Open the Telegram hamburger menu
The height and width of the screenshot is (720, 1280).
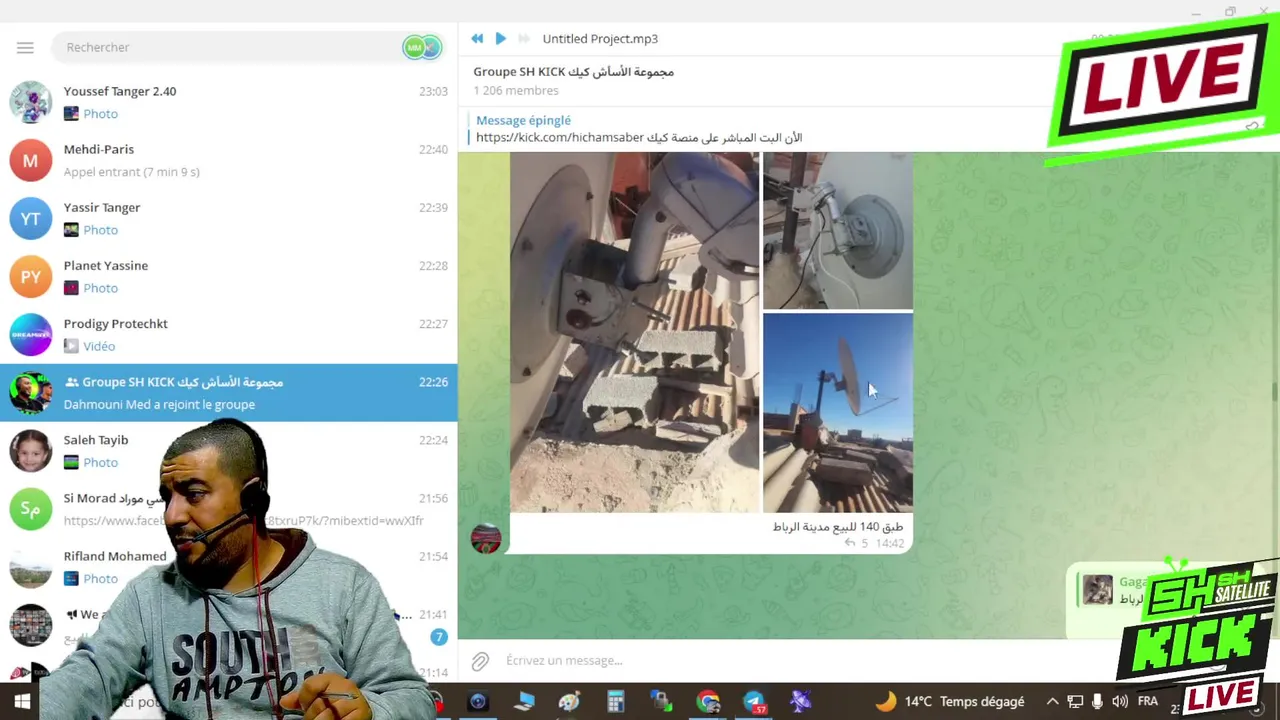click(25, 47)
